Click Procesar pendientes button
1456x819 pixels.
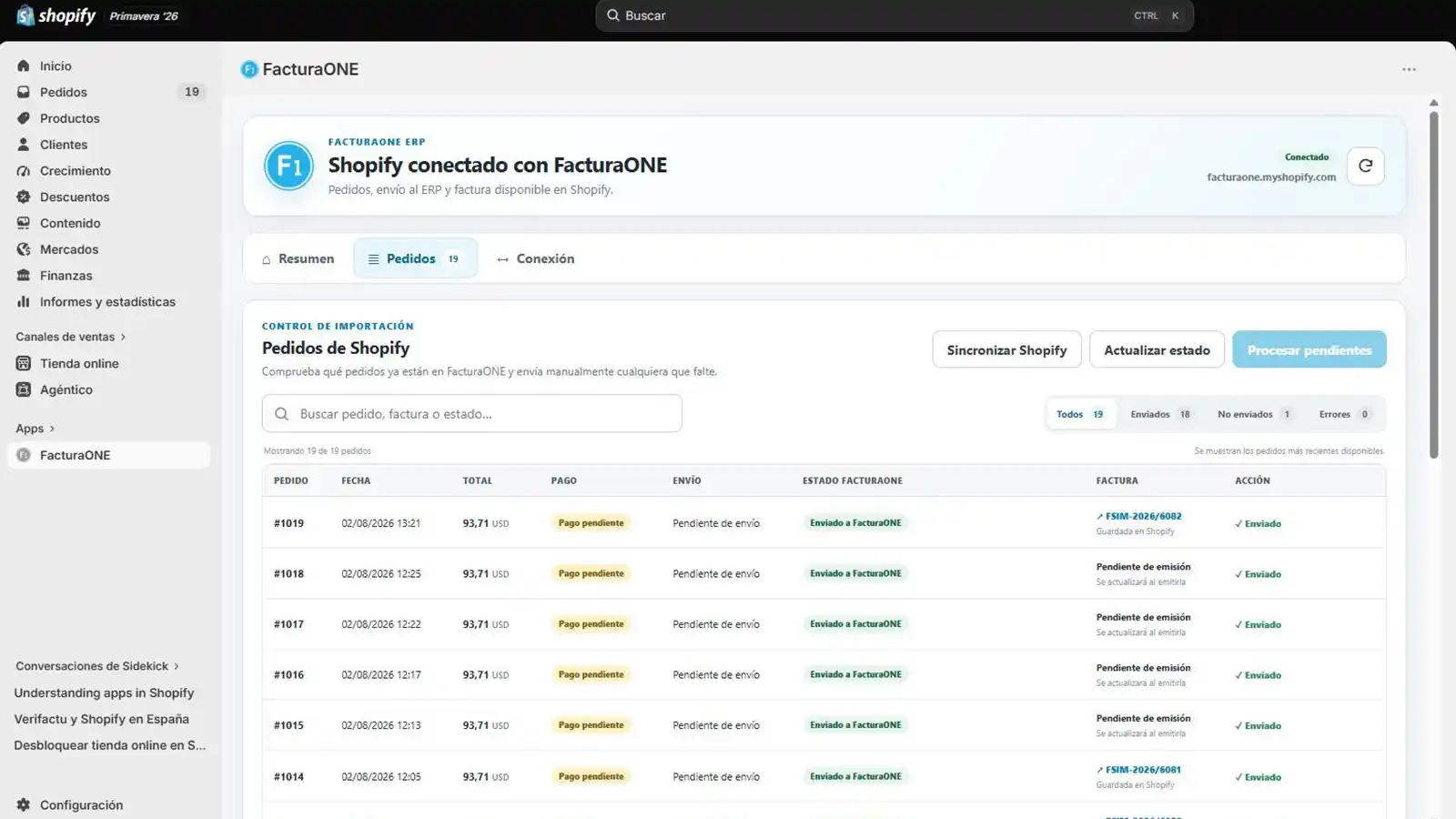tap(1309, 349)
